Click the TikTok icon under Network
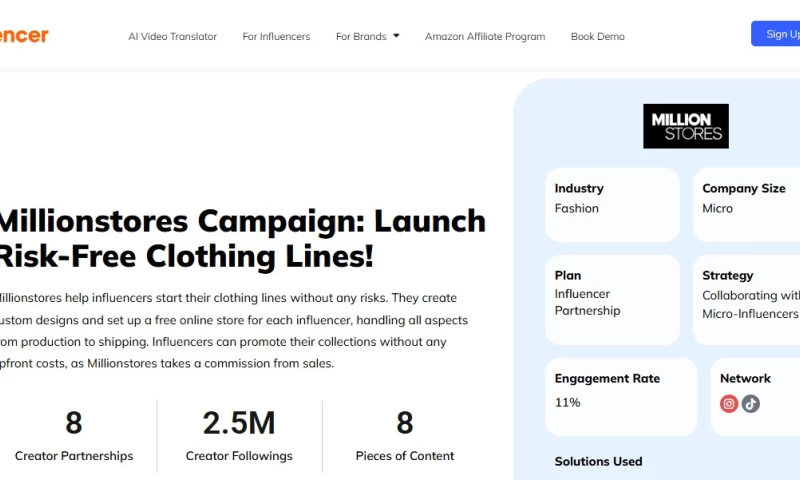 point(751,404)
